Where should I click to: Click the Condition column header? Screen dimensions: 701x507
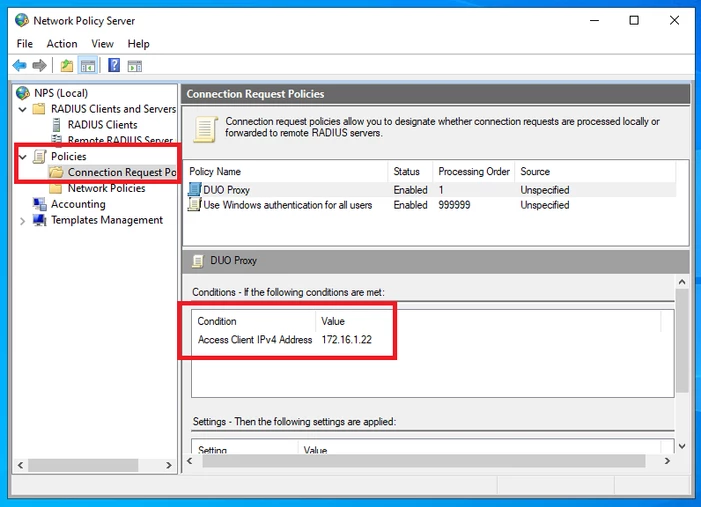(254, 321)
